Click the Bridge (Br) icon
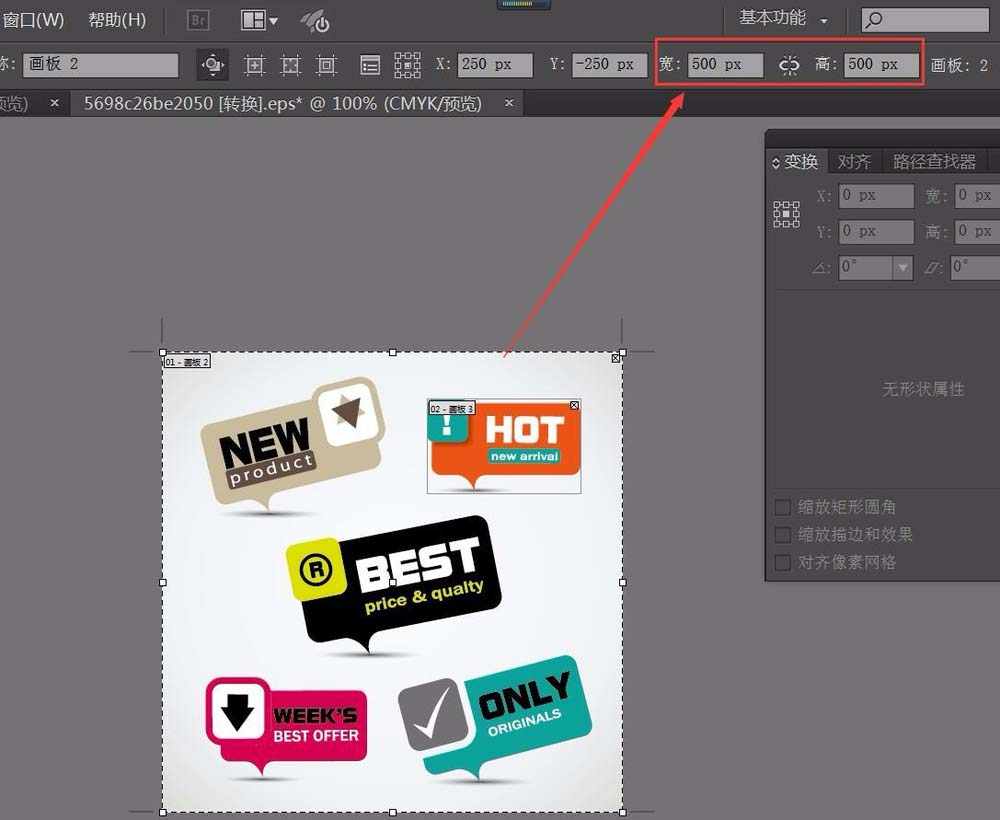 click(x=198, y=20)
